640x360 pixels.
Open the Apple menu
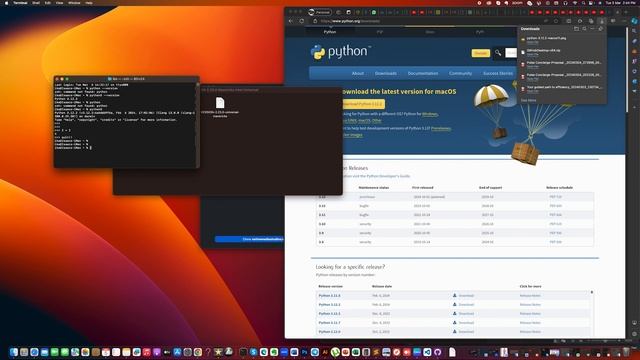click(x=6, y=3)
